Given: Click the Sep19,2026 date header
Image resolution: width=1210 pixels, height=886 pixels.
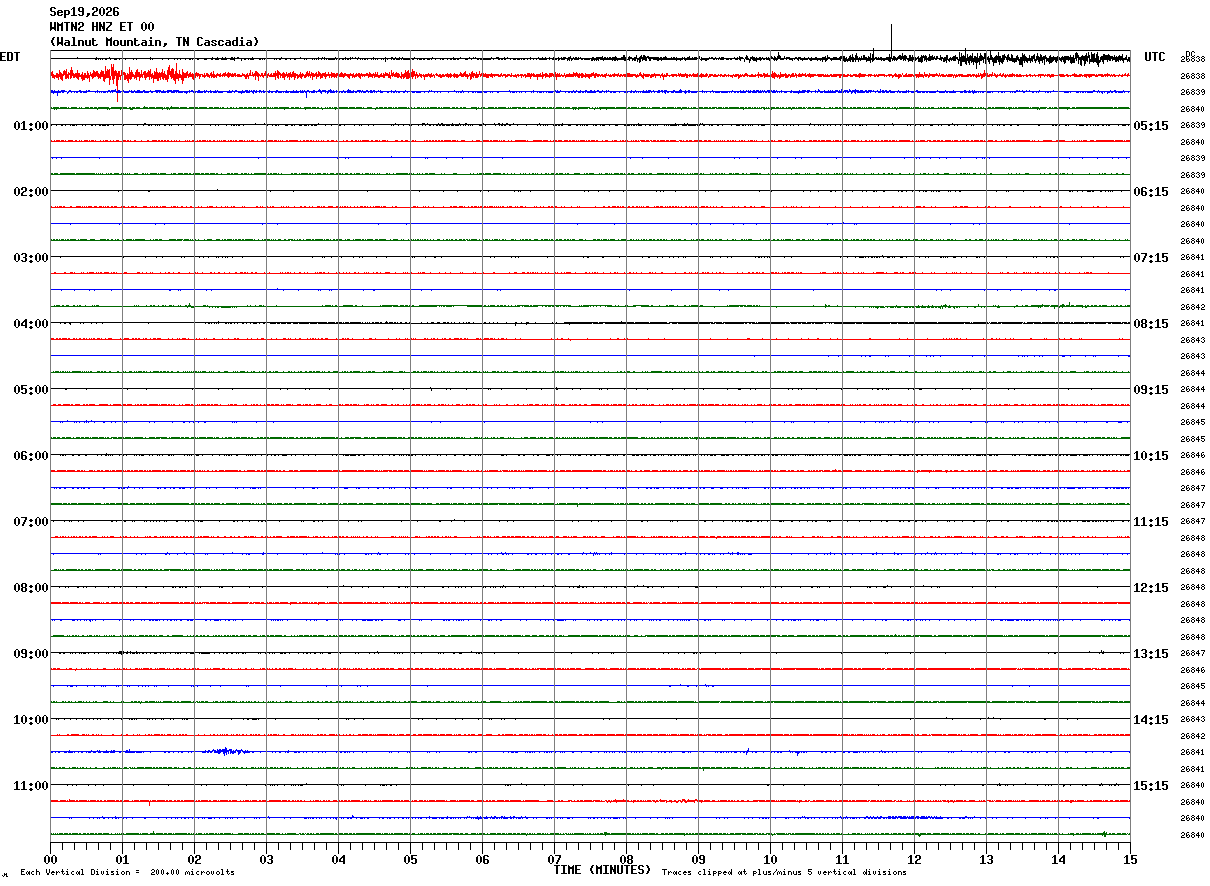Looking at the screenshot, I should click(84, 12).
